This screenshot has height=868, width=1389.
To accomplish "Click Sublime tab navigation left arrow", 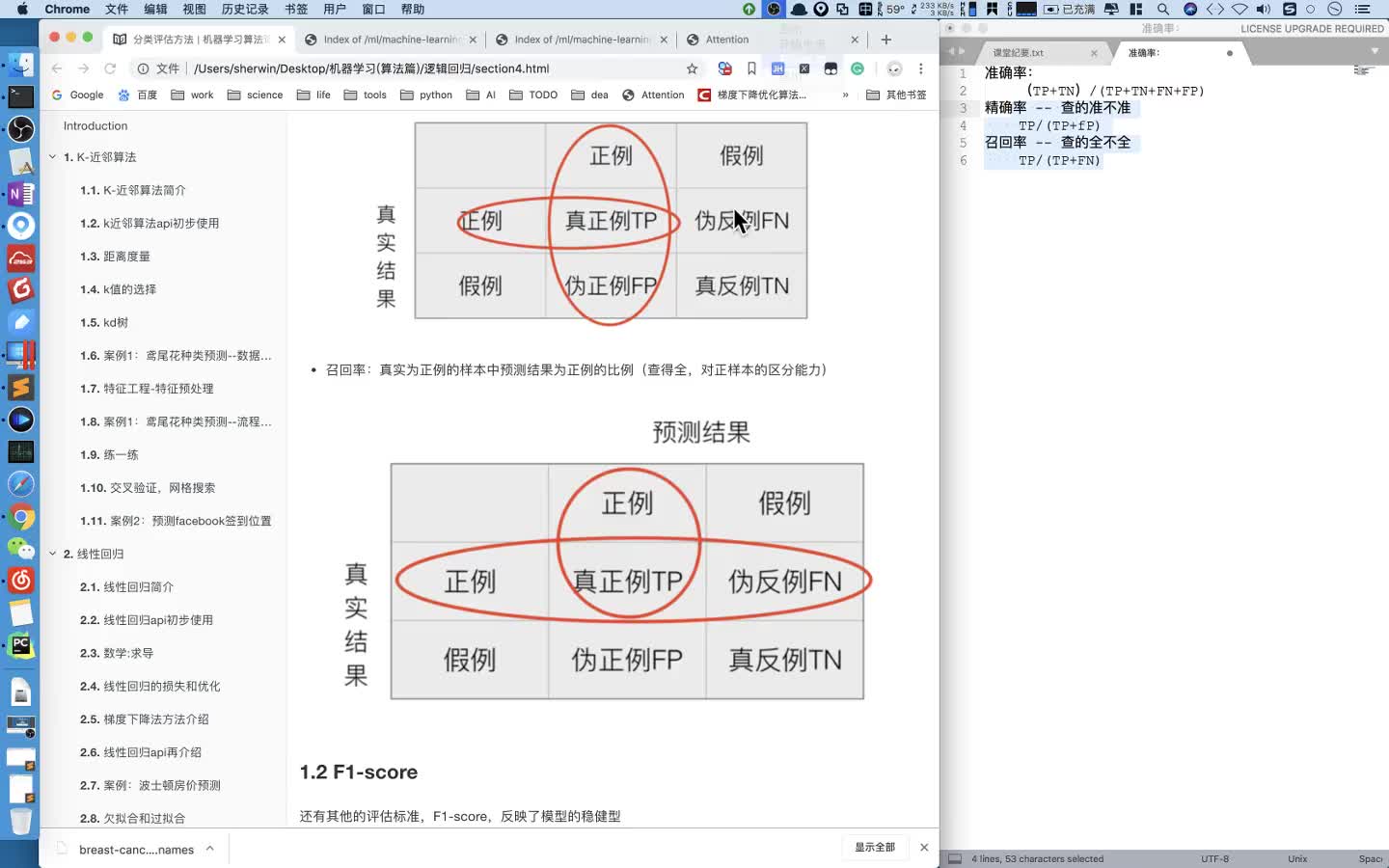I will pyautogui.click(x=951, y=51).
